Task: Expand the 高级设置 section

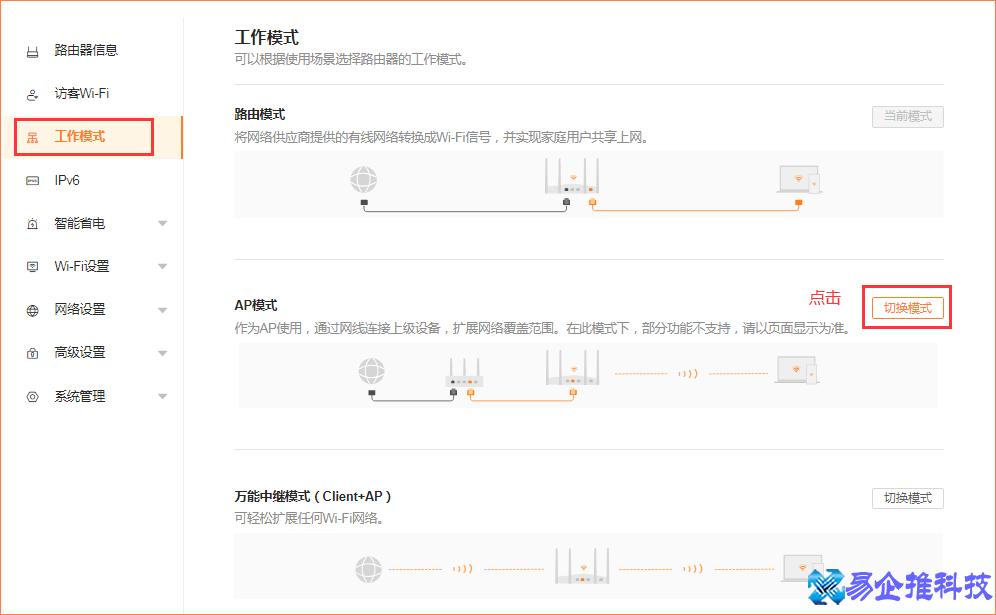Action: pos(162,352)
